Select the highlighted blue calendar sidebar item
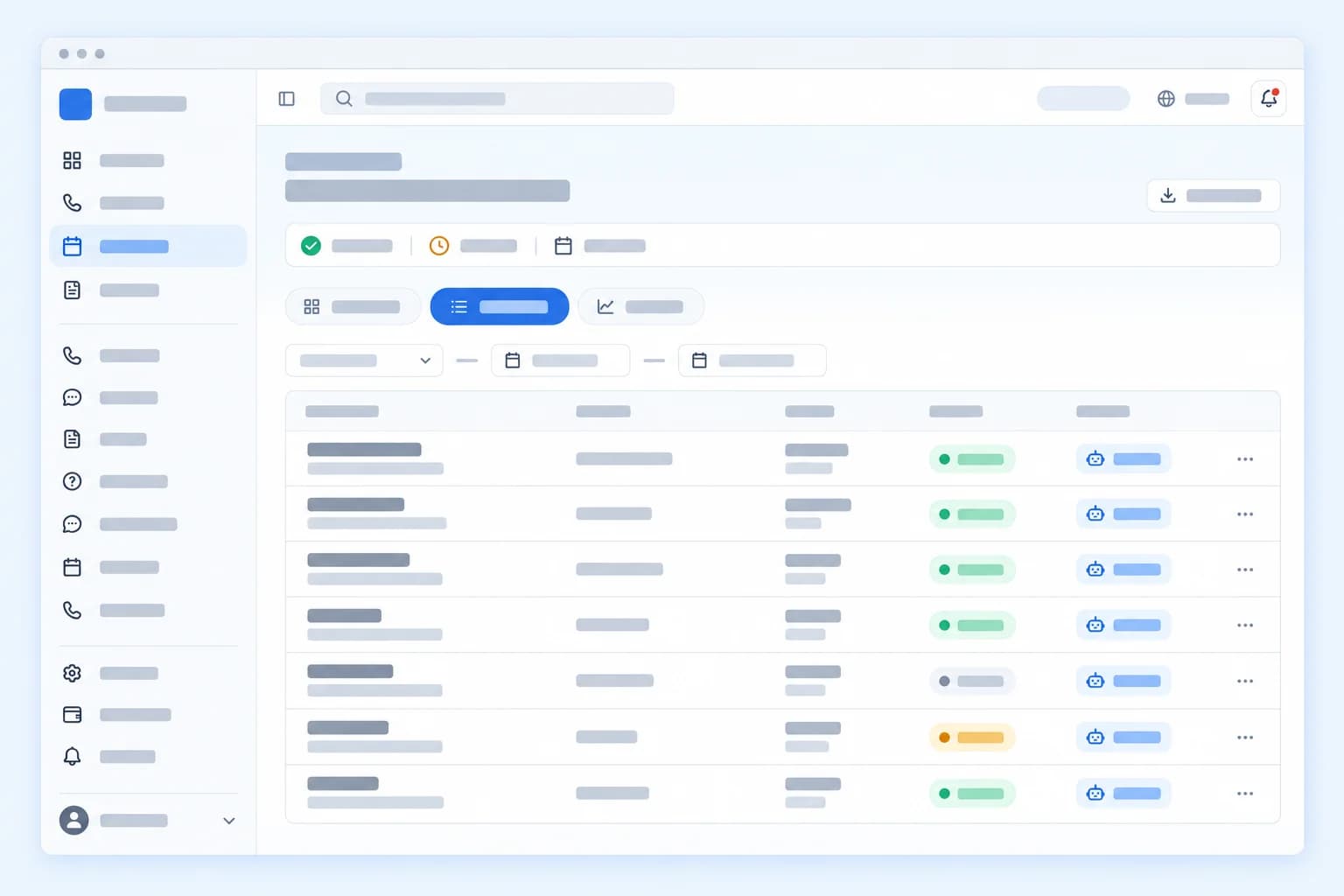 (149, 247)
